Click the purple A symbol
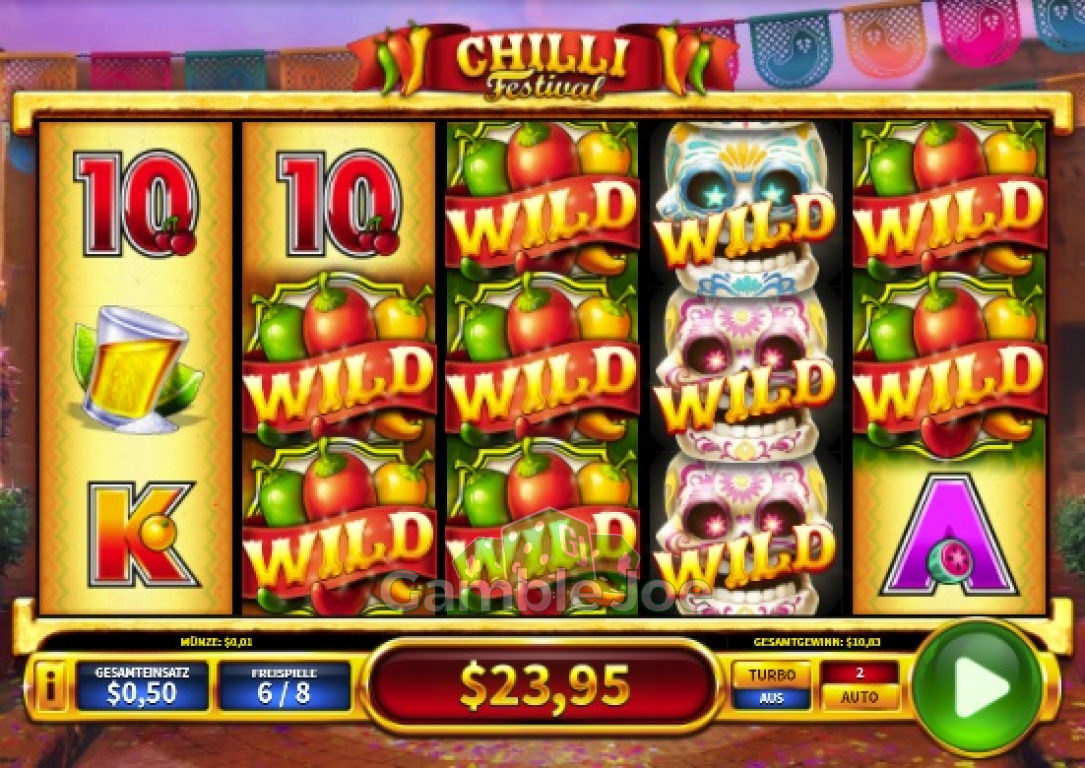This screenshot has width=1085, height=768. pos(949,535)
